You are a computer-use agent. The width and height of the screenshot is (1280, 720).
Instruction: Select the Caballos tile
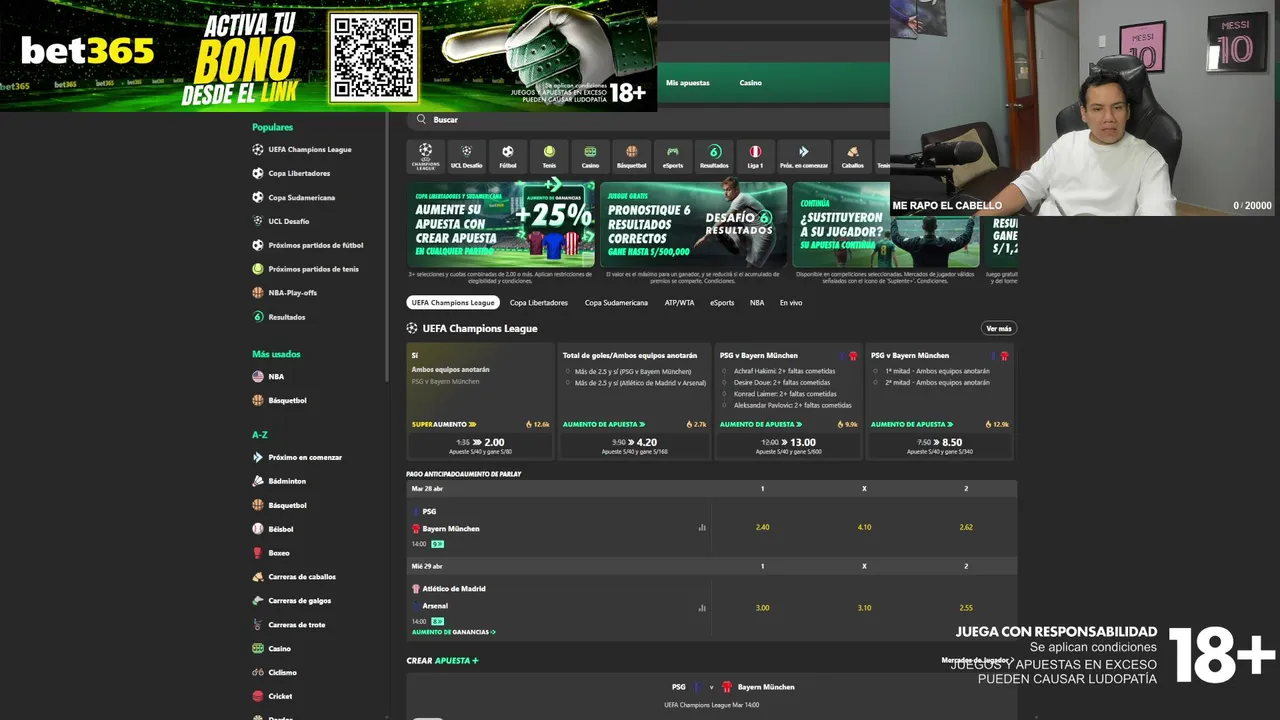click(852, 156)
